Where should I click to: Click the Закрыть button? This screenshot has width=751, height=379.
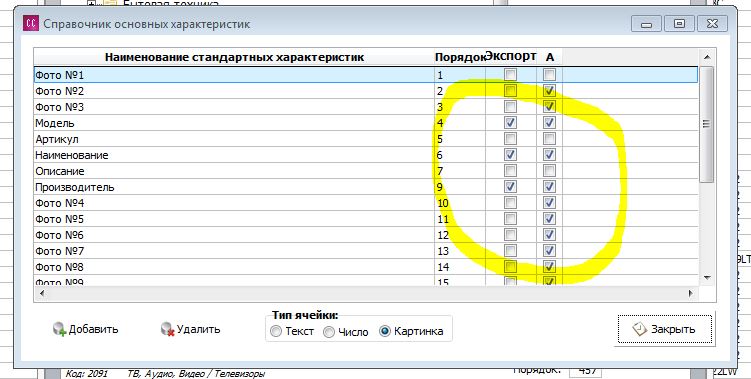[665, 329]
